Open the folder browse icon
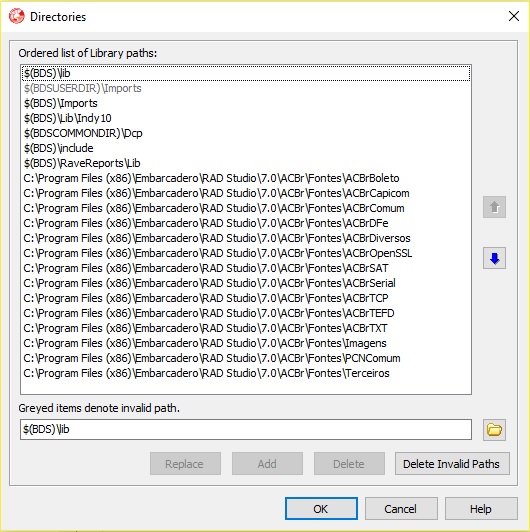This screenshot has height=532, width=530. (494, 430)
